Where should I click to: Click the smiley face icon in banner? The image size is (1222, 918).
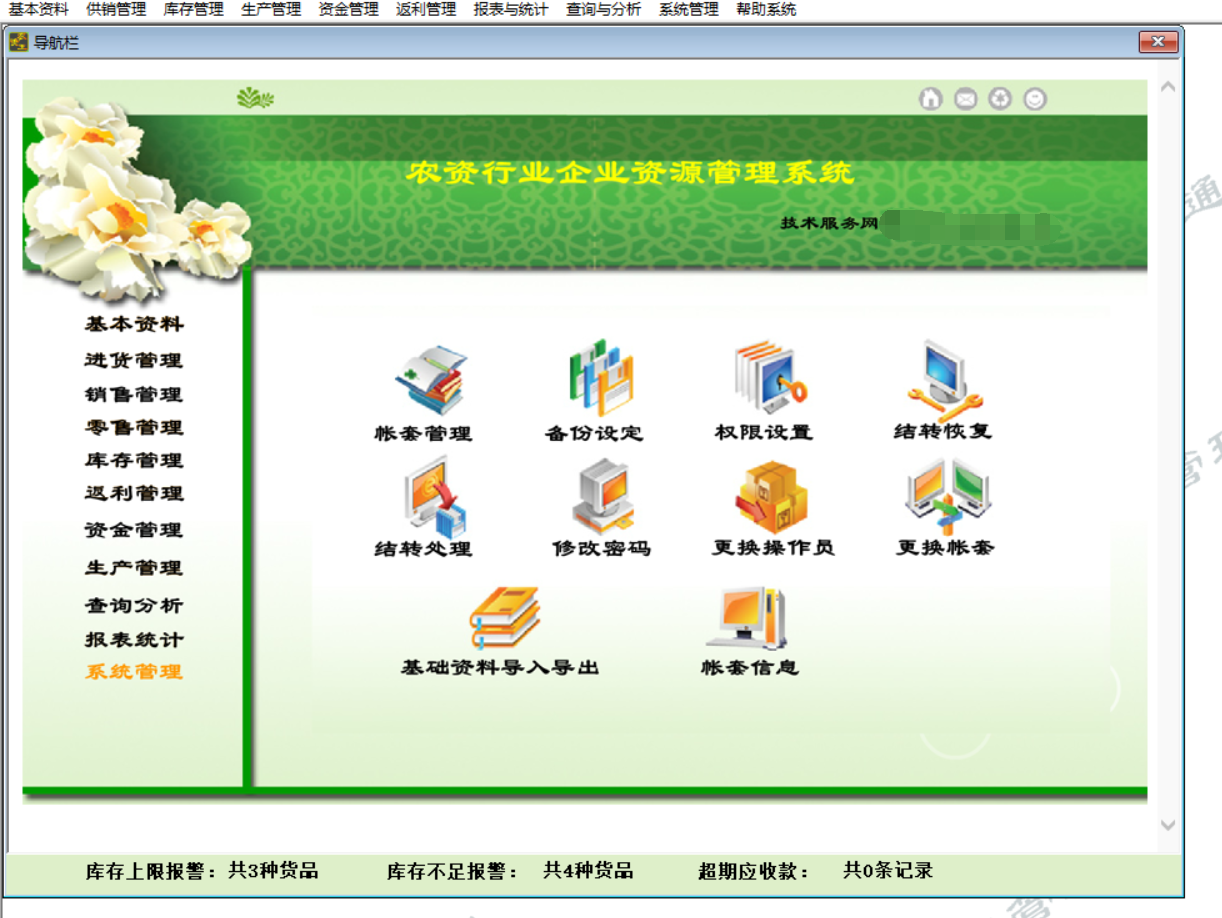pos(1035,98)
